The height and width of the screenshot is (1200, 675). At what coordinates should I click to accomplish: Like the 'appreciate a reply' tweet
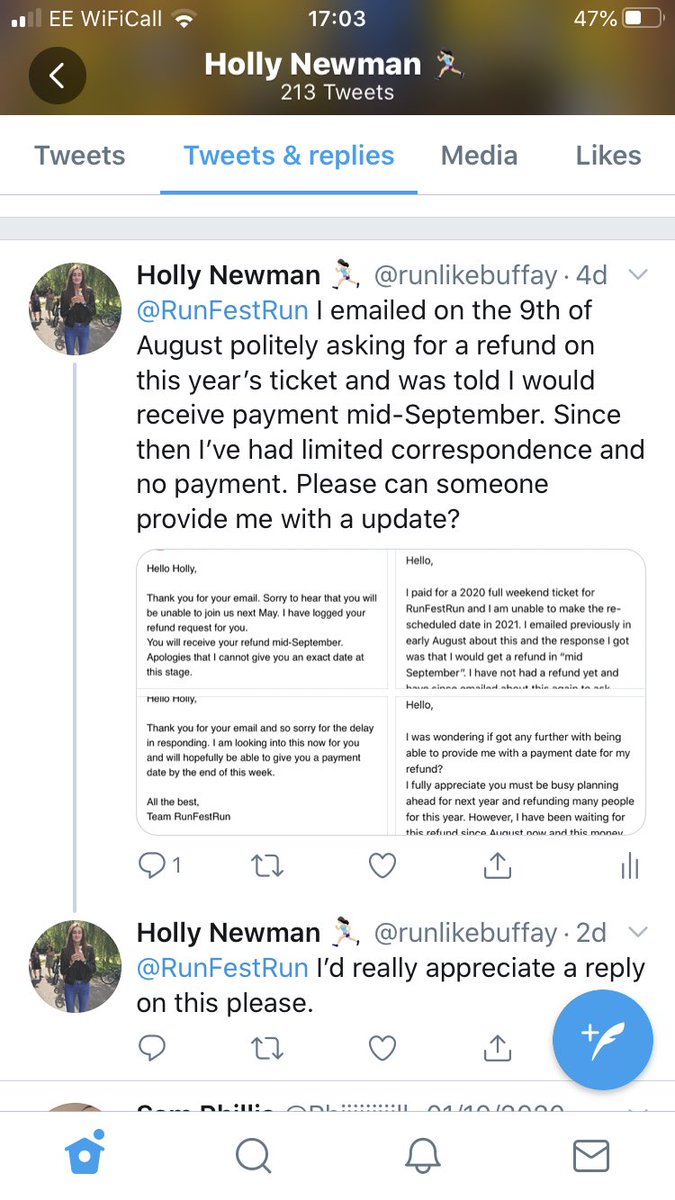[383, 1047]
